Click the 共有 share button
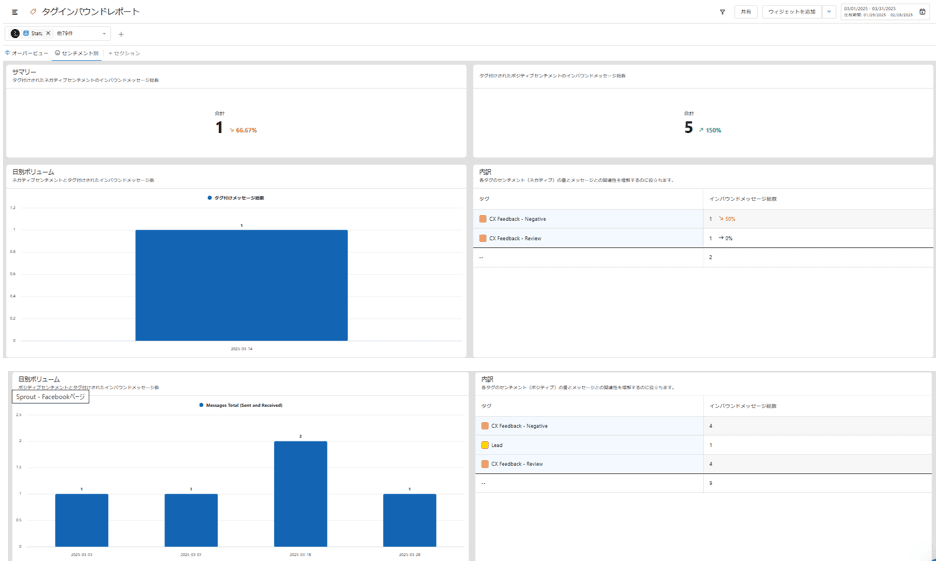The width and height of the screenshot is (950, 569). click(746, 12)
